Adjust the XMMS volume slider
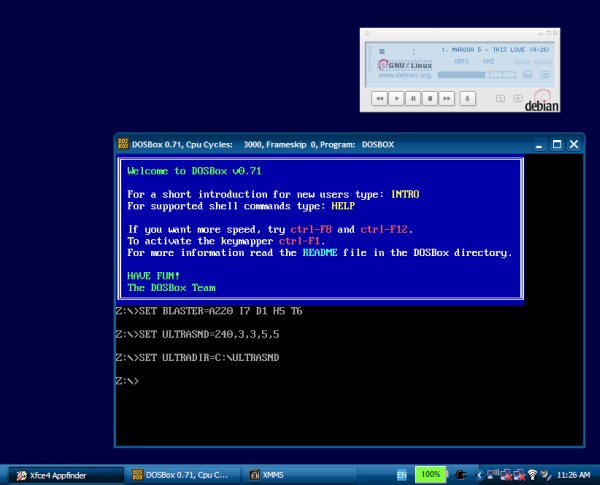Viewport: 600px width, 485px height. [x=461, y=75]
